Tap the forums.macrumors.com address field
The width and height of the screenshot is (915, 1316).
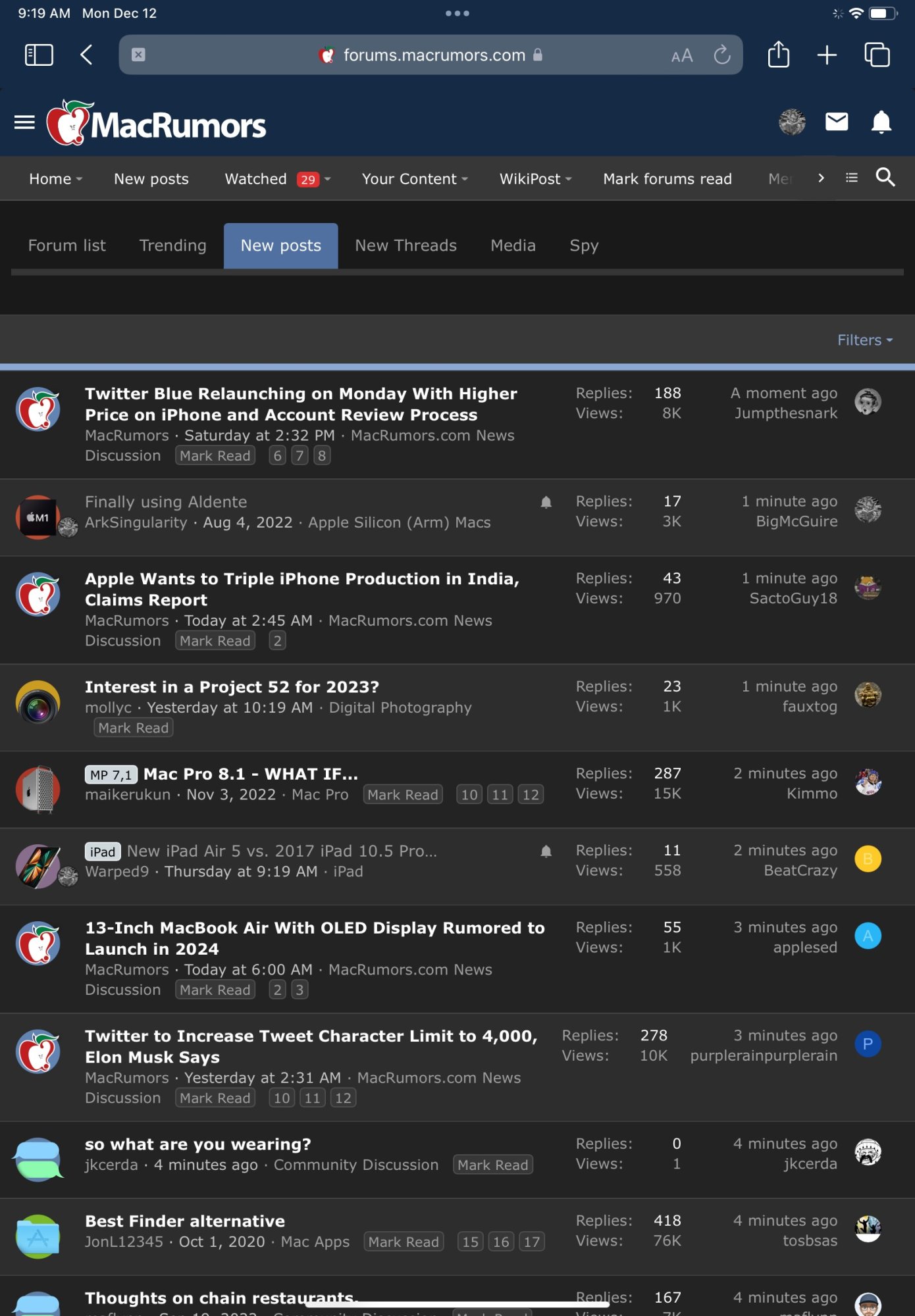point(431,55)
